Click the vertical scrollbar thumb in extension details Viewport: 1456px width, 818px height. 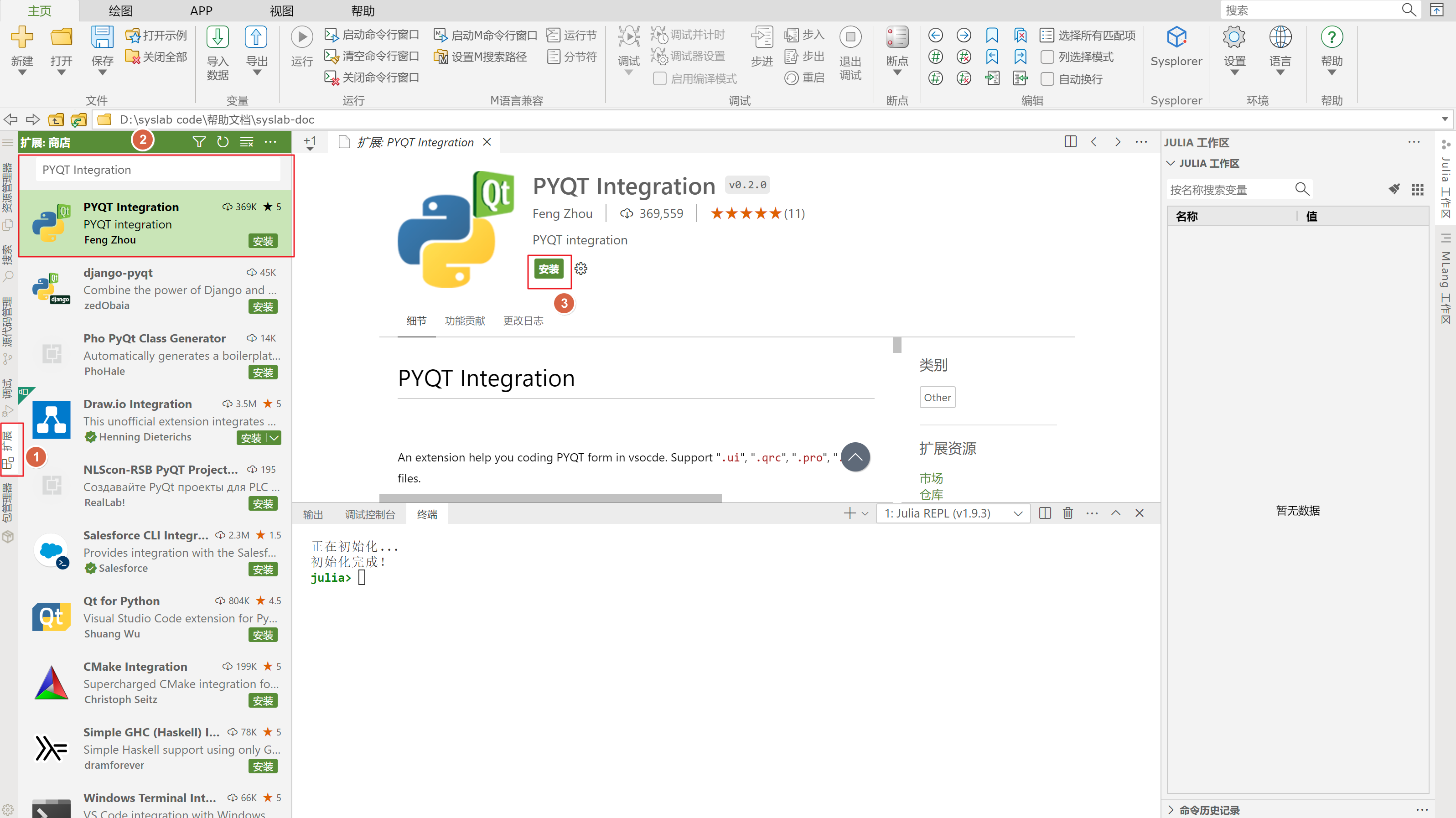[x=897, y=345]
